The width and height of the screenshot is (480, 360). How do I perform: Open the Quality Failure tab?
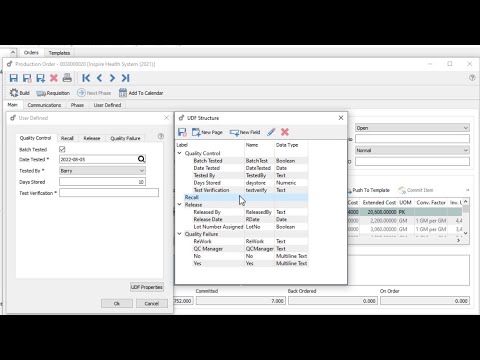[x=125, y=138]
